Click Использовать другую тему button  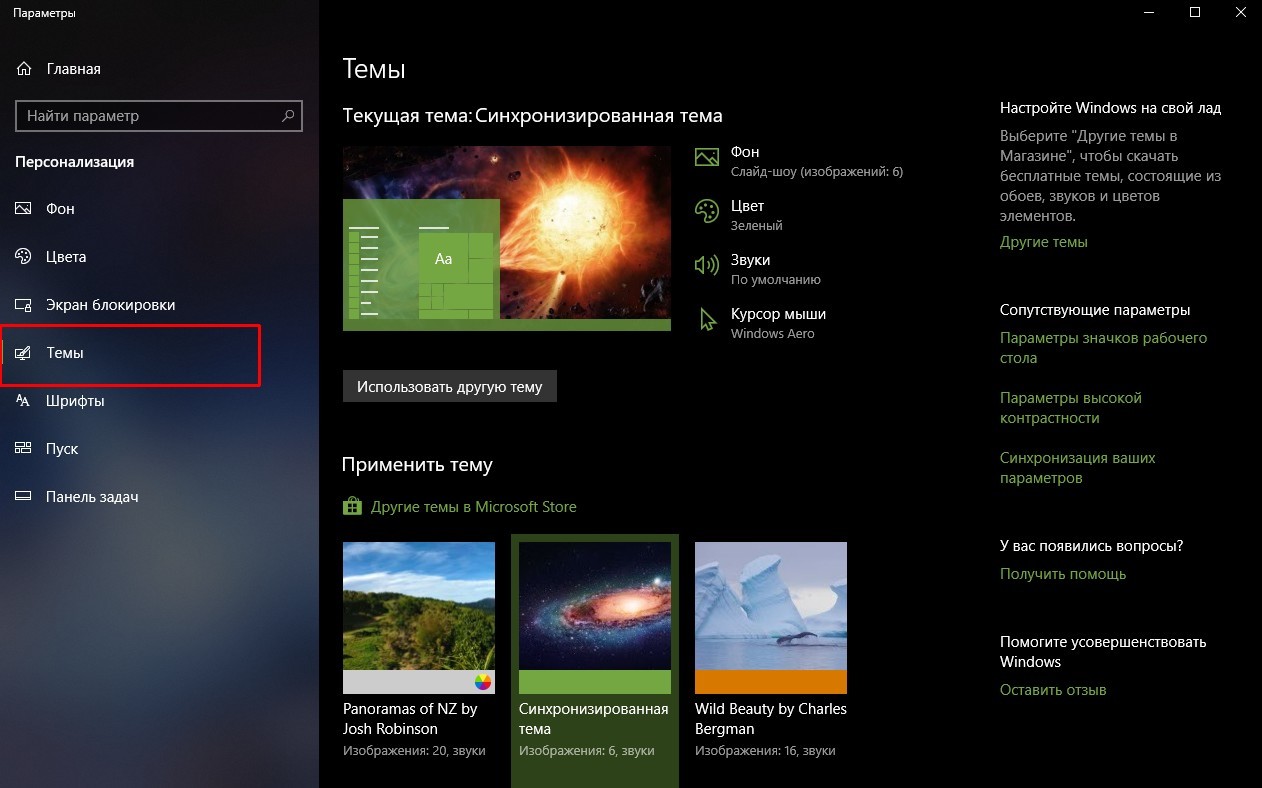[x=449, y=387]
